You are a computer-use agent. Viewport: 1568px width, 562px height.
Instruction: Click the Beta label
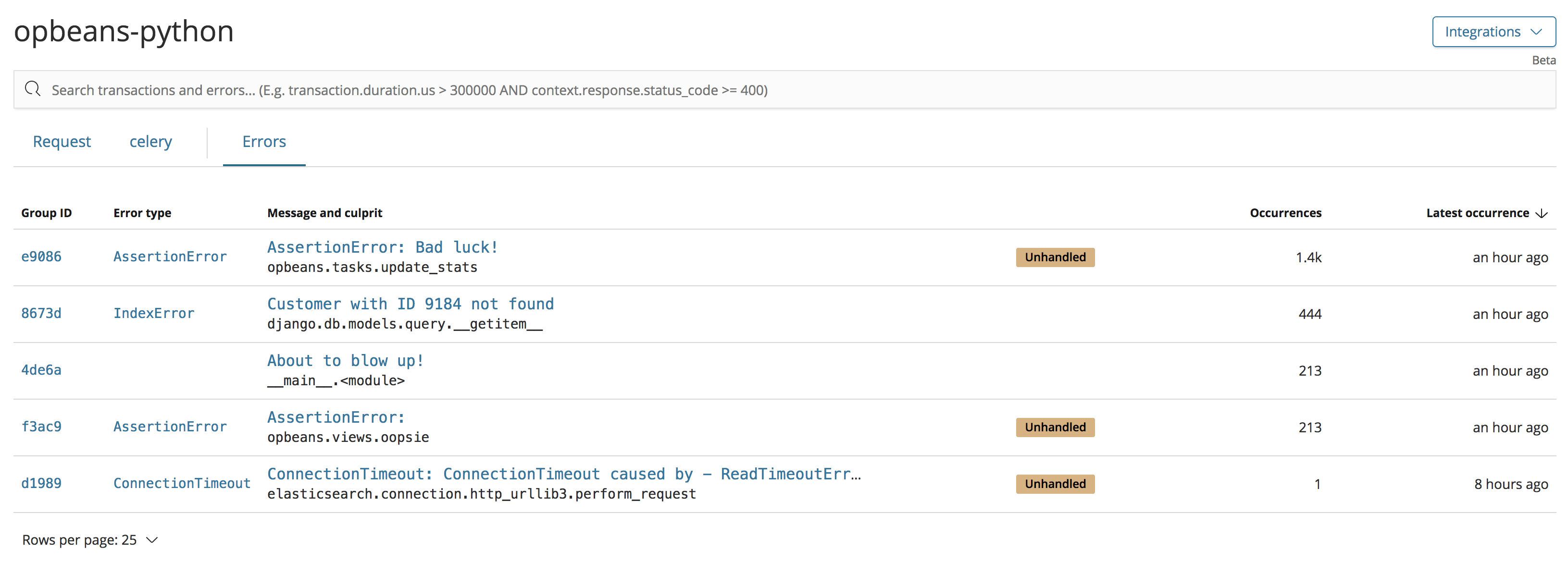[x=1543, y=60]
